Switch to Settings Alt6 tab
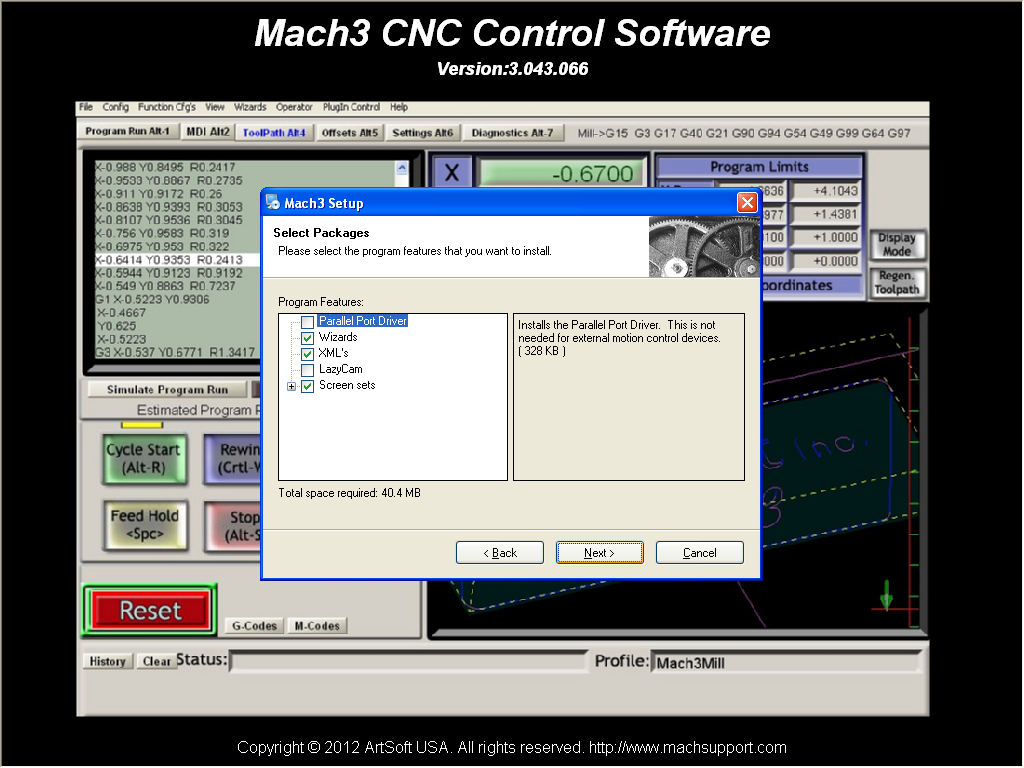Screen dimensions: 1024x768 (x=423, y=133)
